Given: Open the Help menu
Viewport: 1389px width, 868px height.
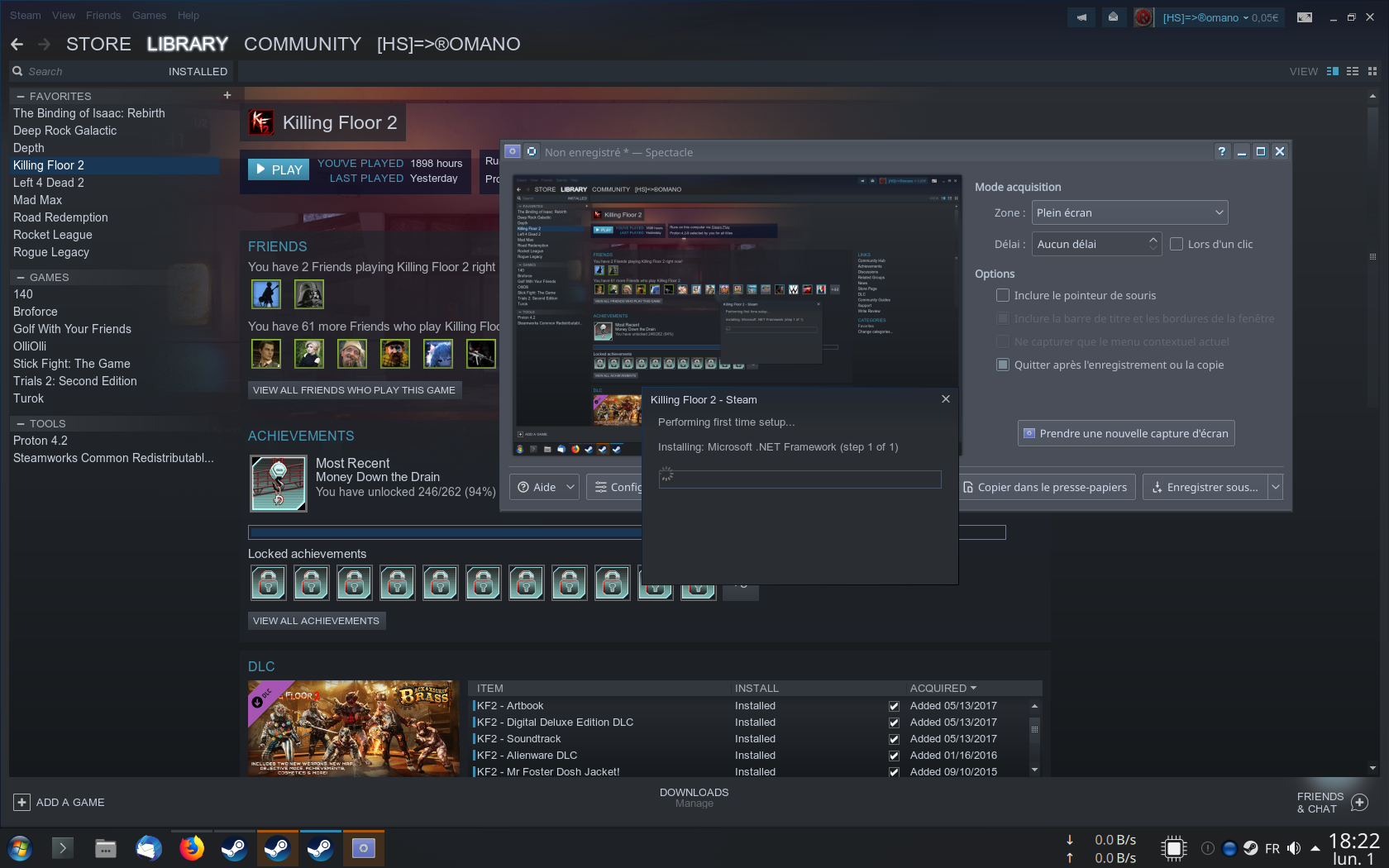Looking at the screenshot, I should point(189,15).
